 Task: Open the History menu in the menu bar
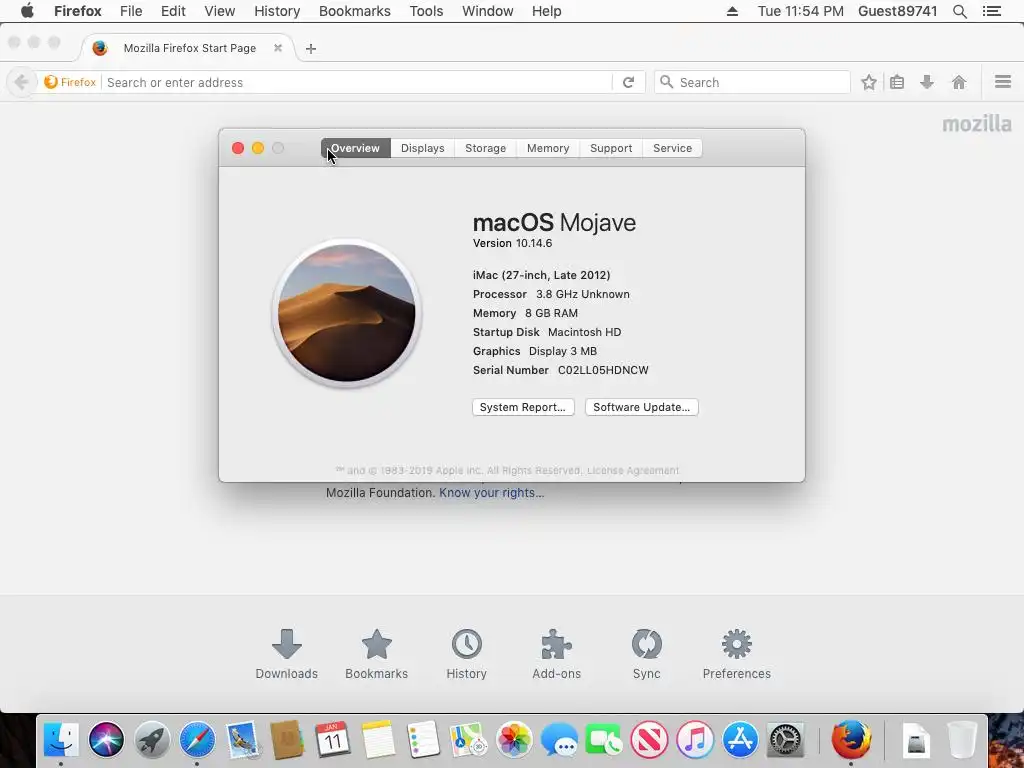(x=277, y=11)
